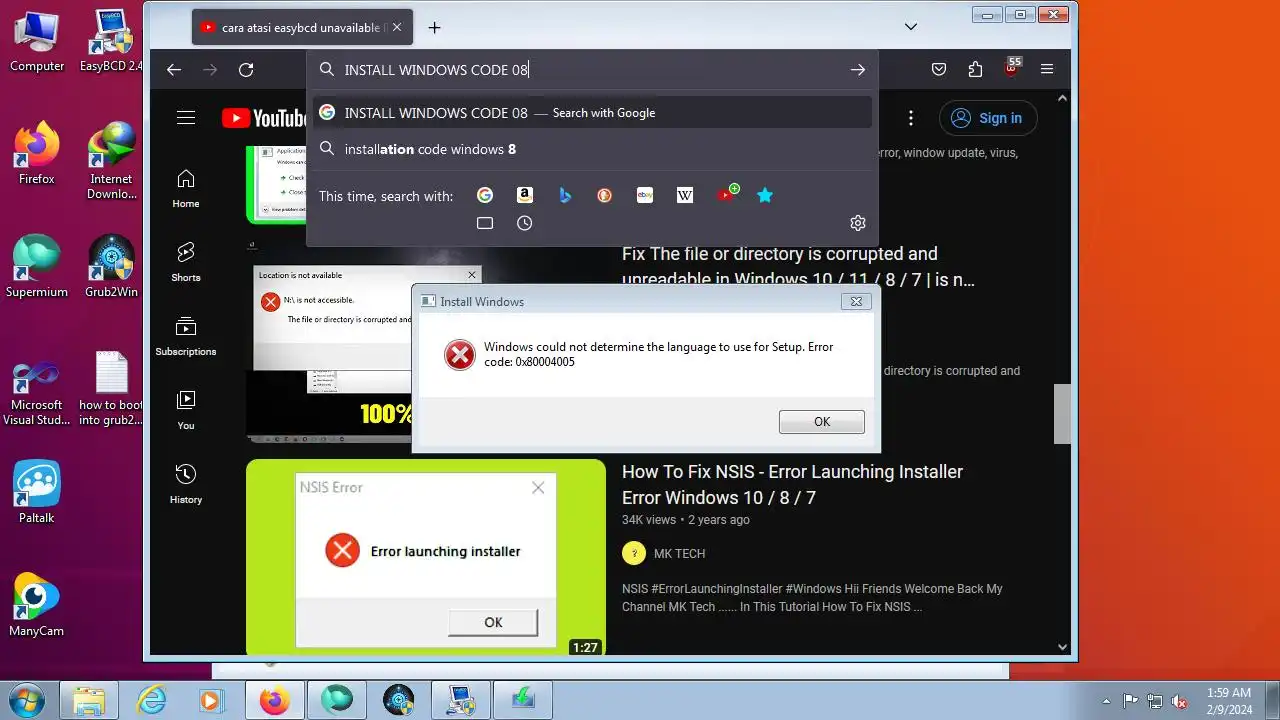Go to YouTube Home in sidebar
The image size is (1280, 720).
(x=186, y=189)
